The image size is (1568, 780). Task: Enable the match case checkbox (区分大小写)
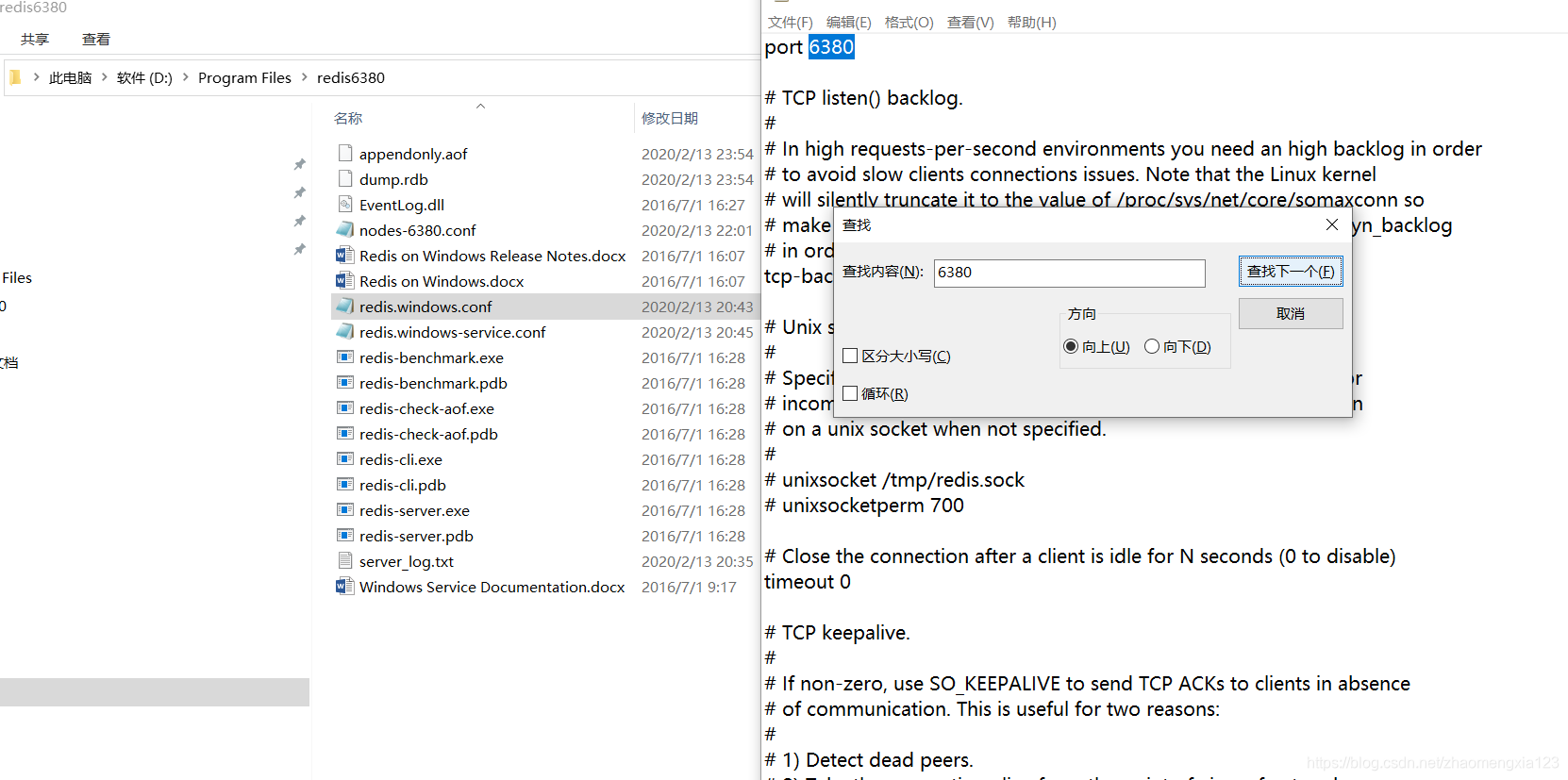tap(850, 356)
